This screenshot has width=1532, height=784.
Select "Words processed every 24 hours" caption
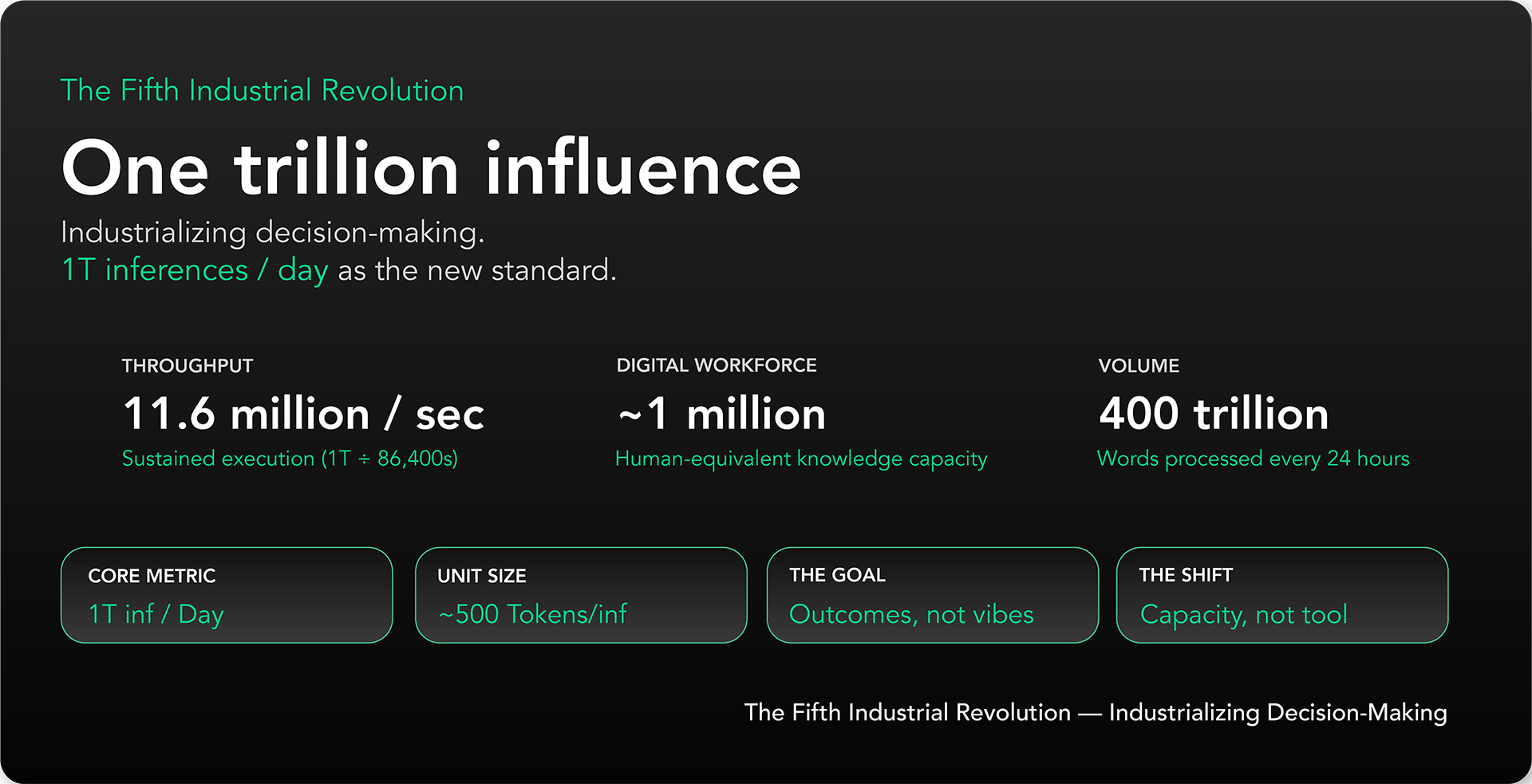[x=1253, y=459]
